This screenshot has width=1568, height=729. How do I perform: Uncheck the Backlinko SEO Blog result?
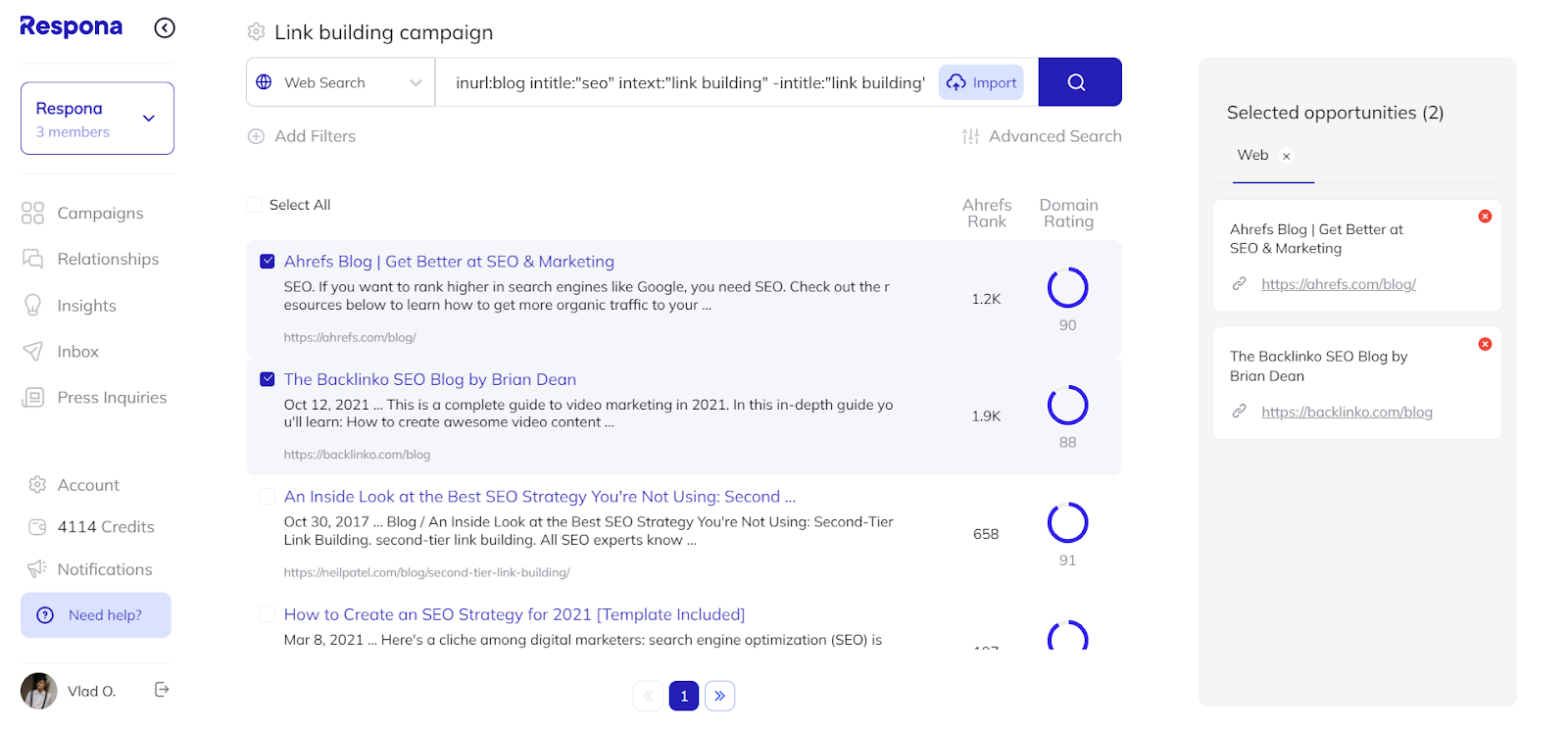point(267,379)
